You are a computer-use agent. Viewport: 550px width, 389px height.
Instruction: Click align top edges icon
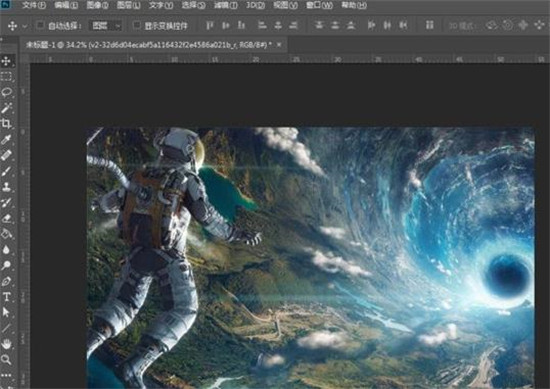pos(210,25)
